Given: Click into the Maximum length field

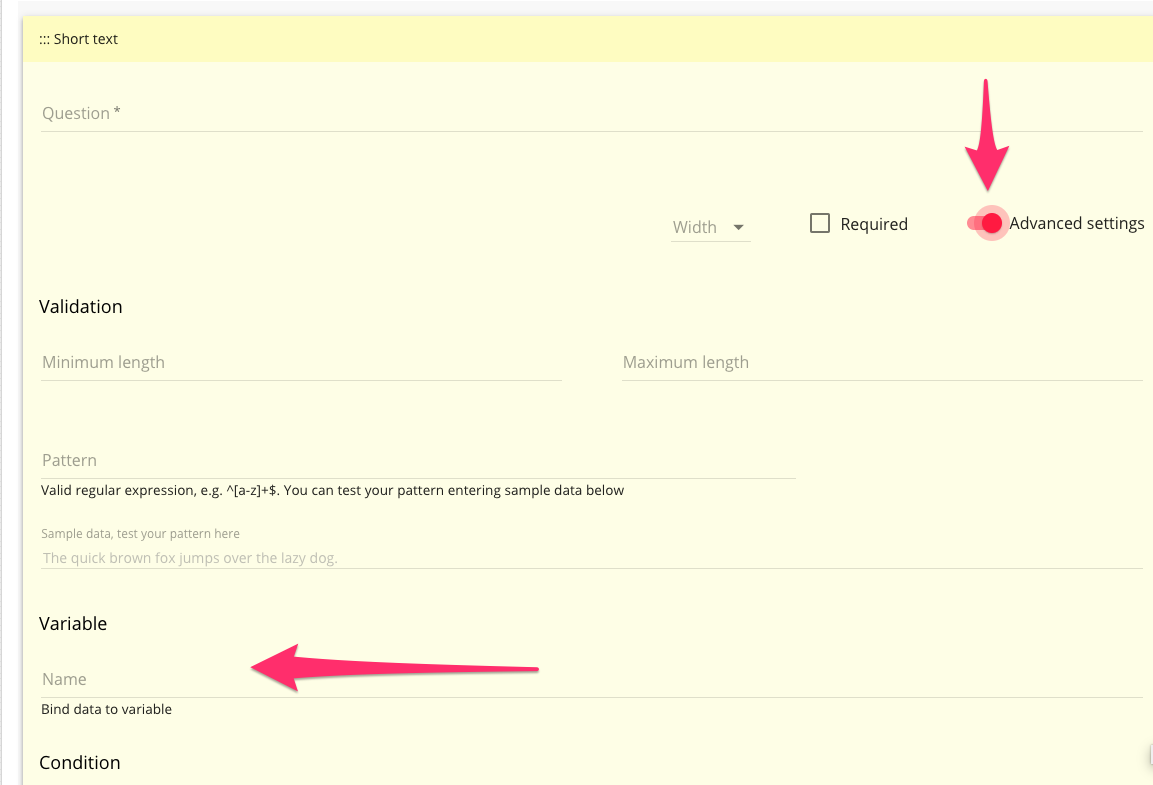Looking at the screenshot, I should 880,363.
